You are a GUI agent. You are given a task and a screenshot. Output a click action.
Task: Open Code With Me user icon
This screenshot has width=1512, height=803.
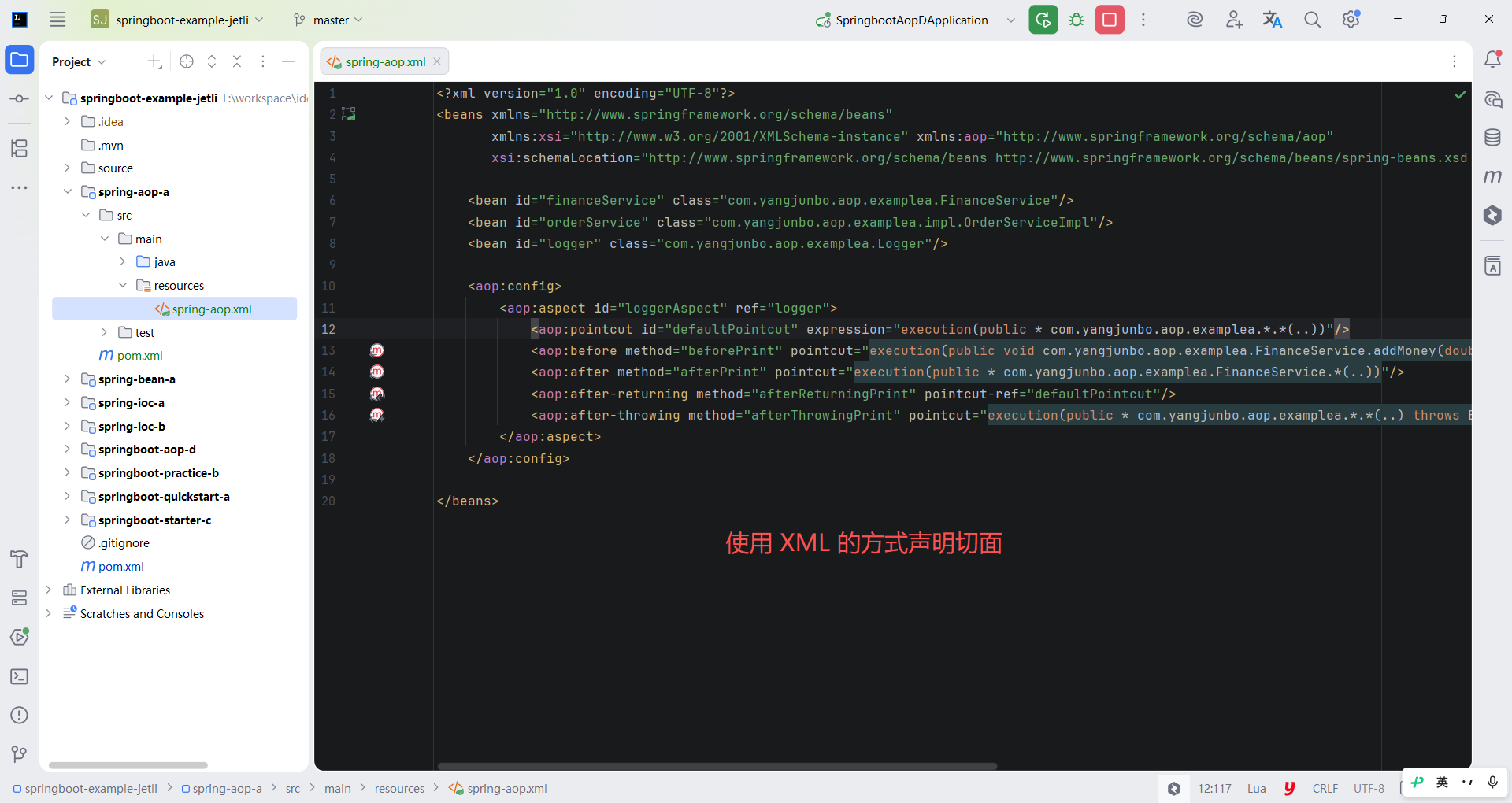[x=1234, y=20]
